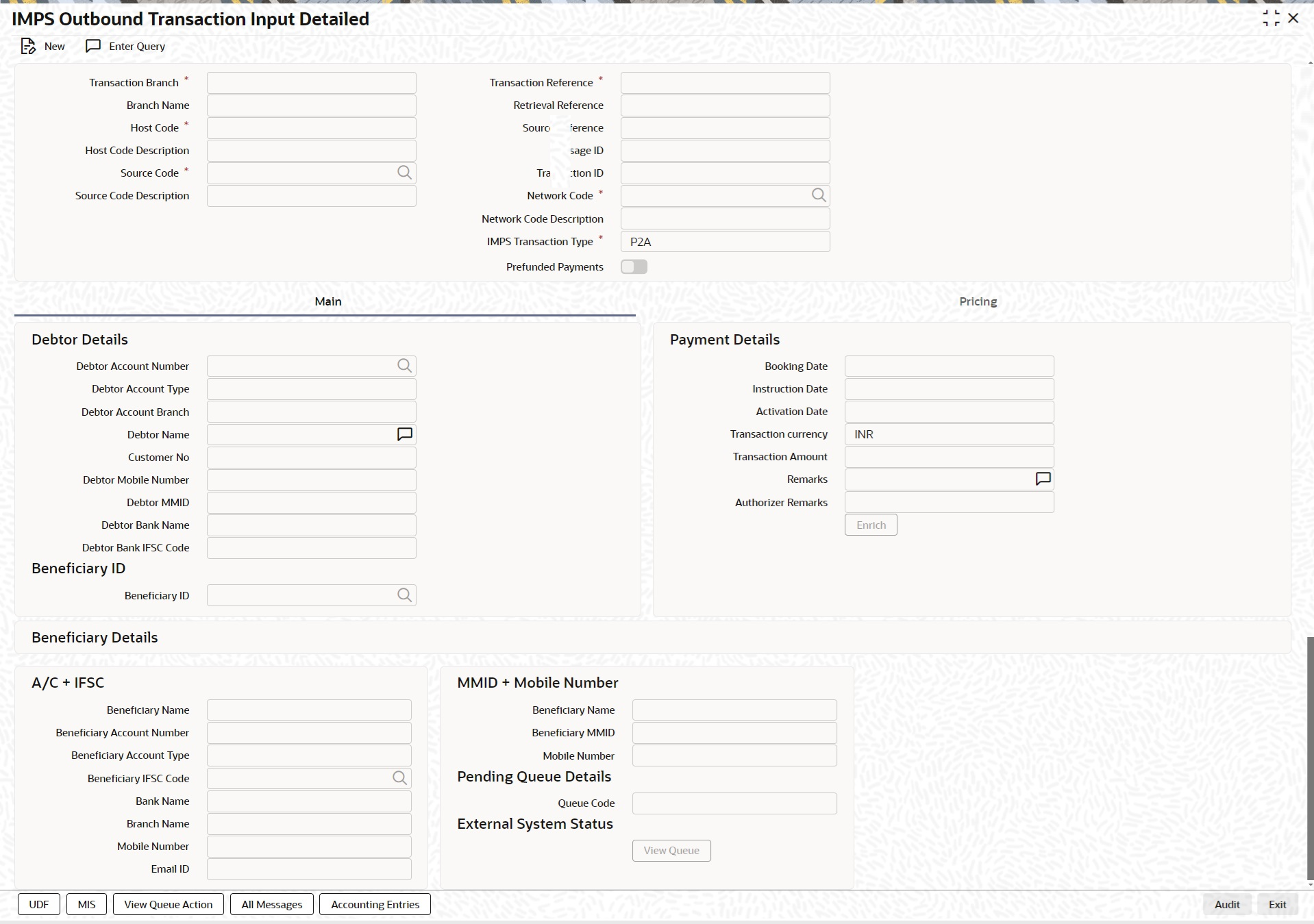The image size is (1314, 924).
Task: Select the Bank Name field
Action: [309, 801]
